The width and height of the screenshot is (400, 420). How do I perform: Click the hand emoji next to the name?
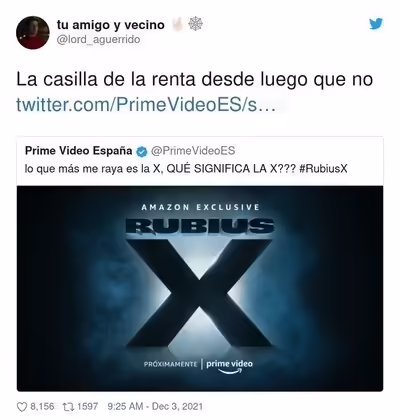click(x=177, y=24)
